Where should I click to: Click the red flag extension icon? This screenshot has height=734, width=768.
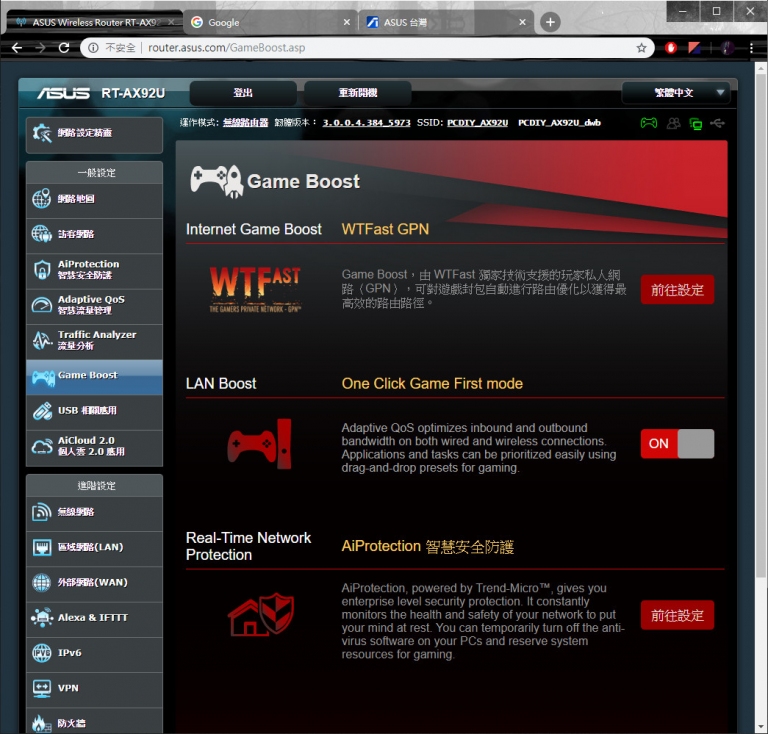[x=694, y=48]
